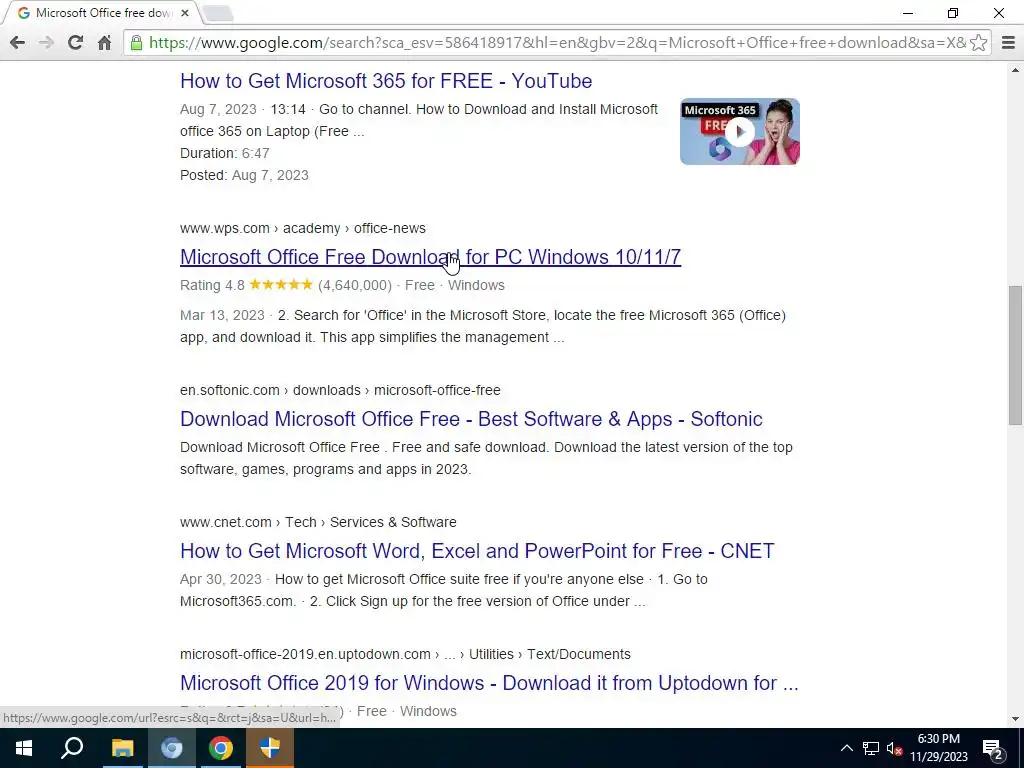
Task: Open Windows taskbar search
Action: pos(72,748)
